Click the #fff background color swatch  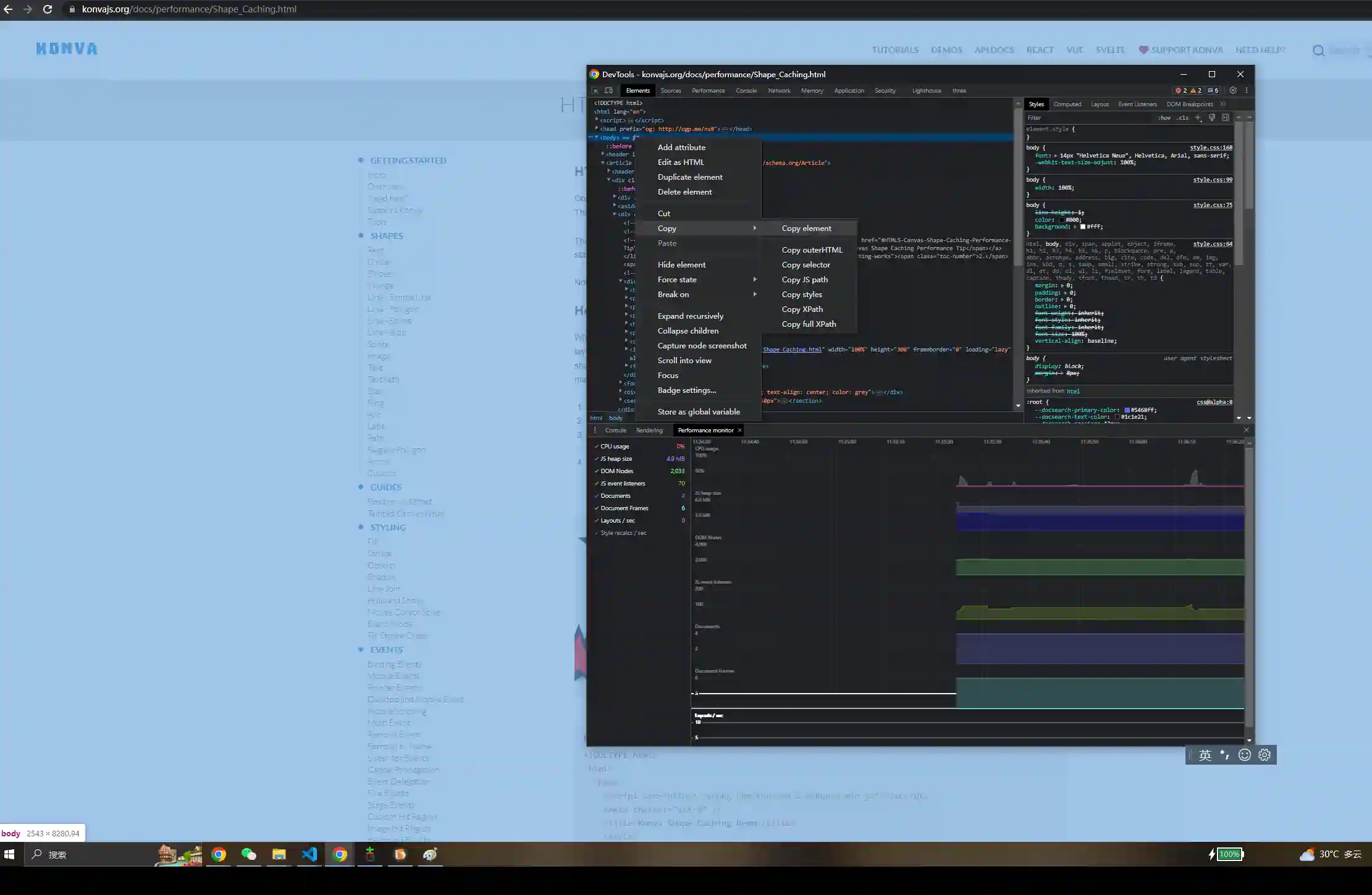[x=1083, y=227]
